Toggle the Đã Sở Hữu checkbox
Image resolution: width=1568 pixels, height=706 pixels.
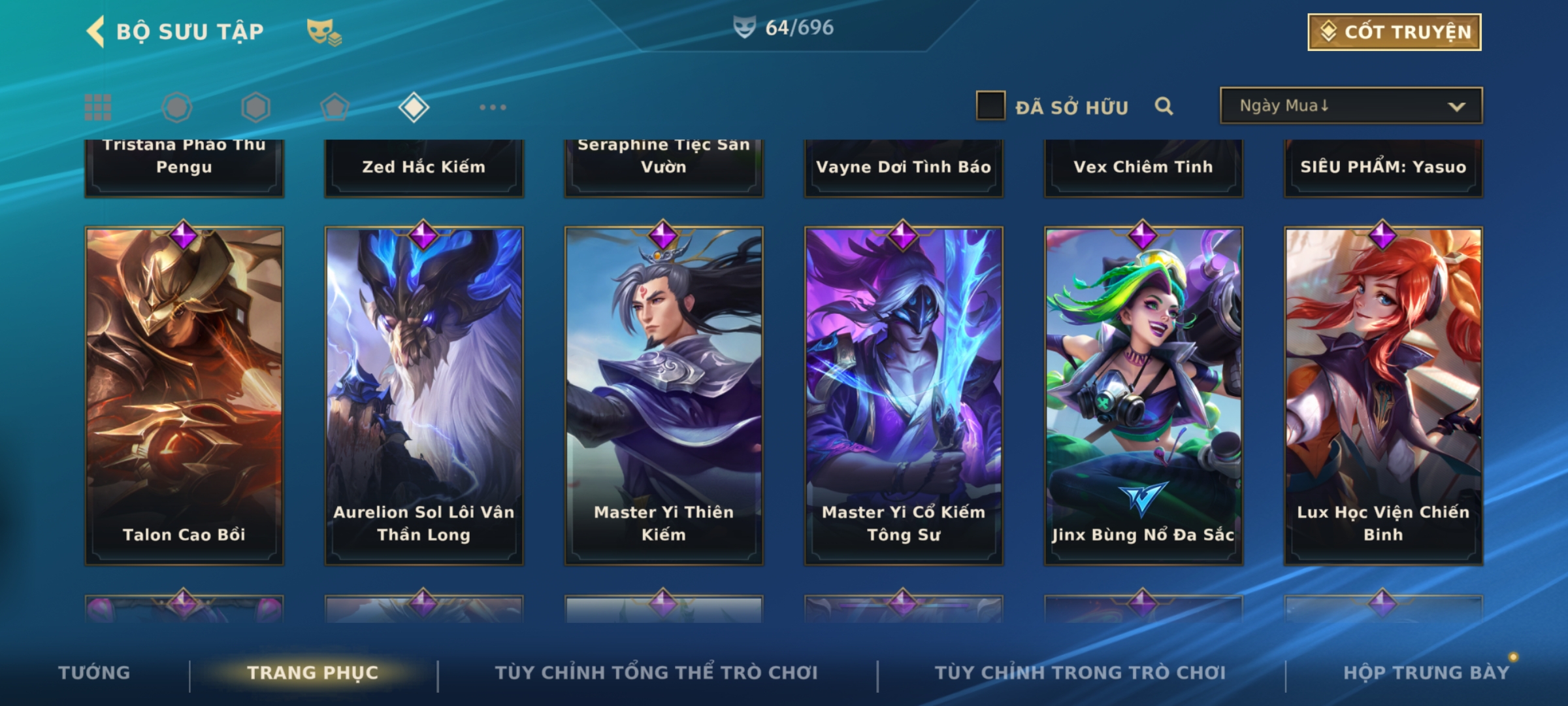click(990, 106)
